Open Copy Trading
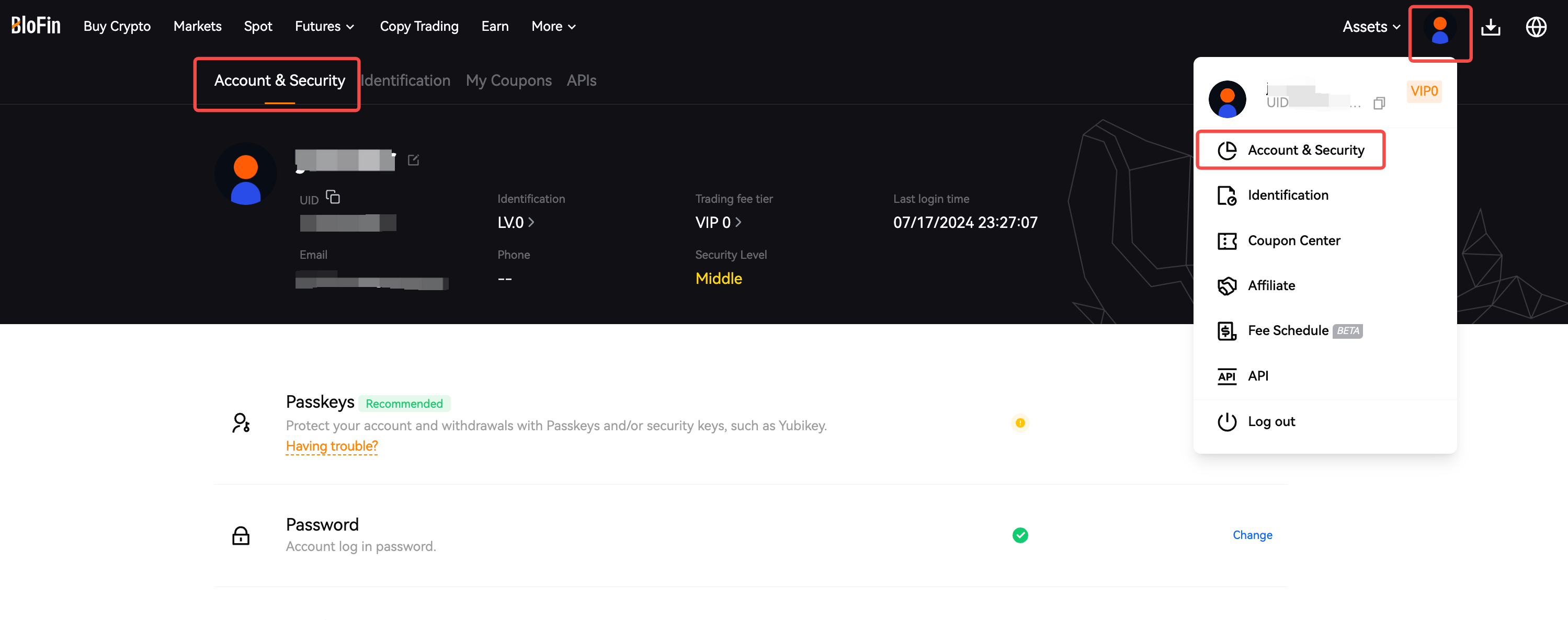Image resolution: width=1568 pixels, height=620 pixels. click(419, 26)
